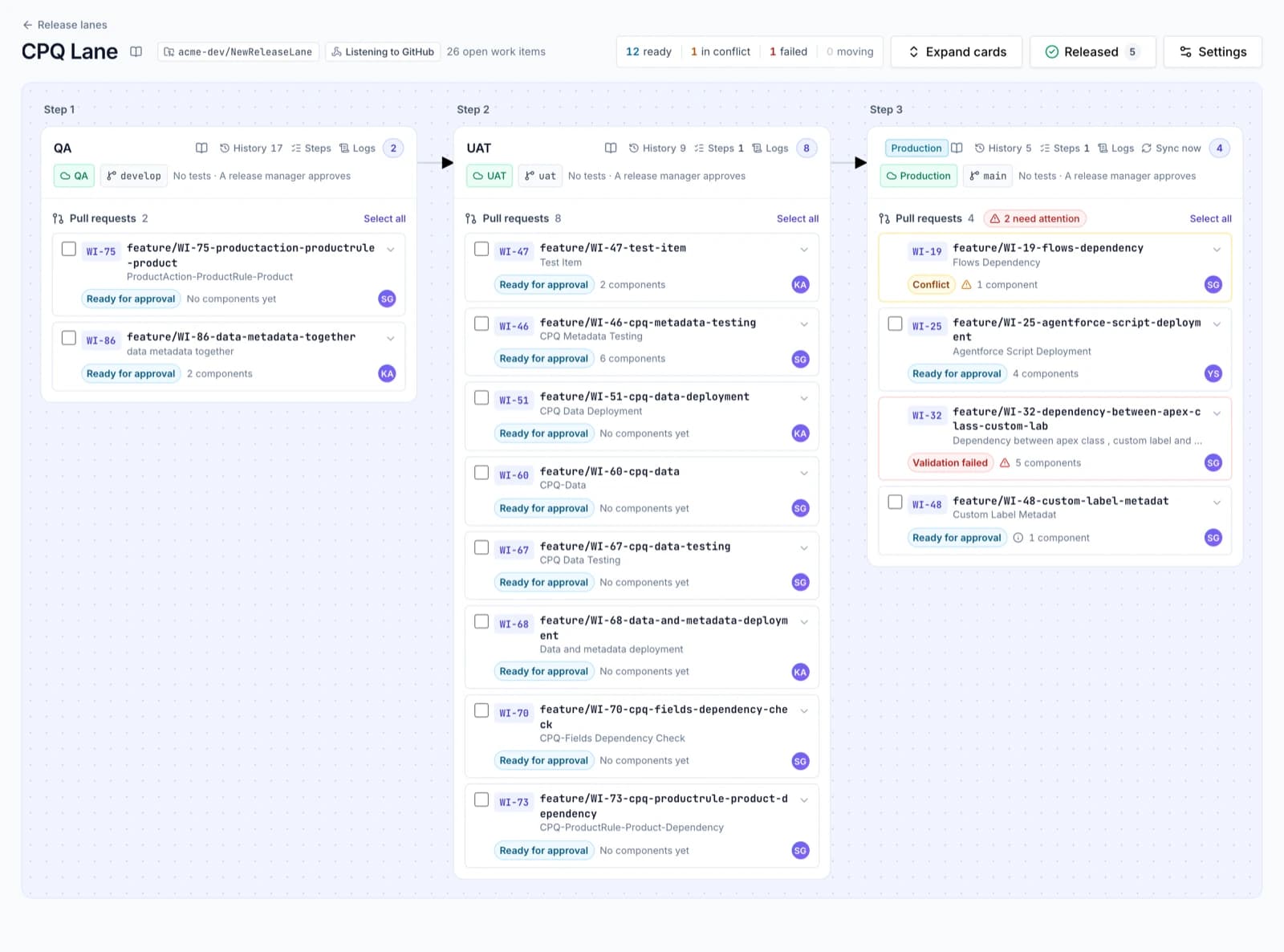
Task: Open the book icon in the QA step header
Action: coord(201,148)
